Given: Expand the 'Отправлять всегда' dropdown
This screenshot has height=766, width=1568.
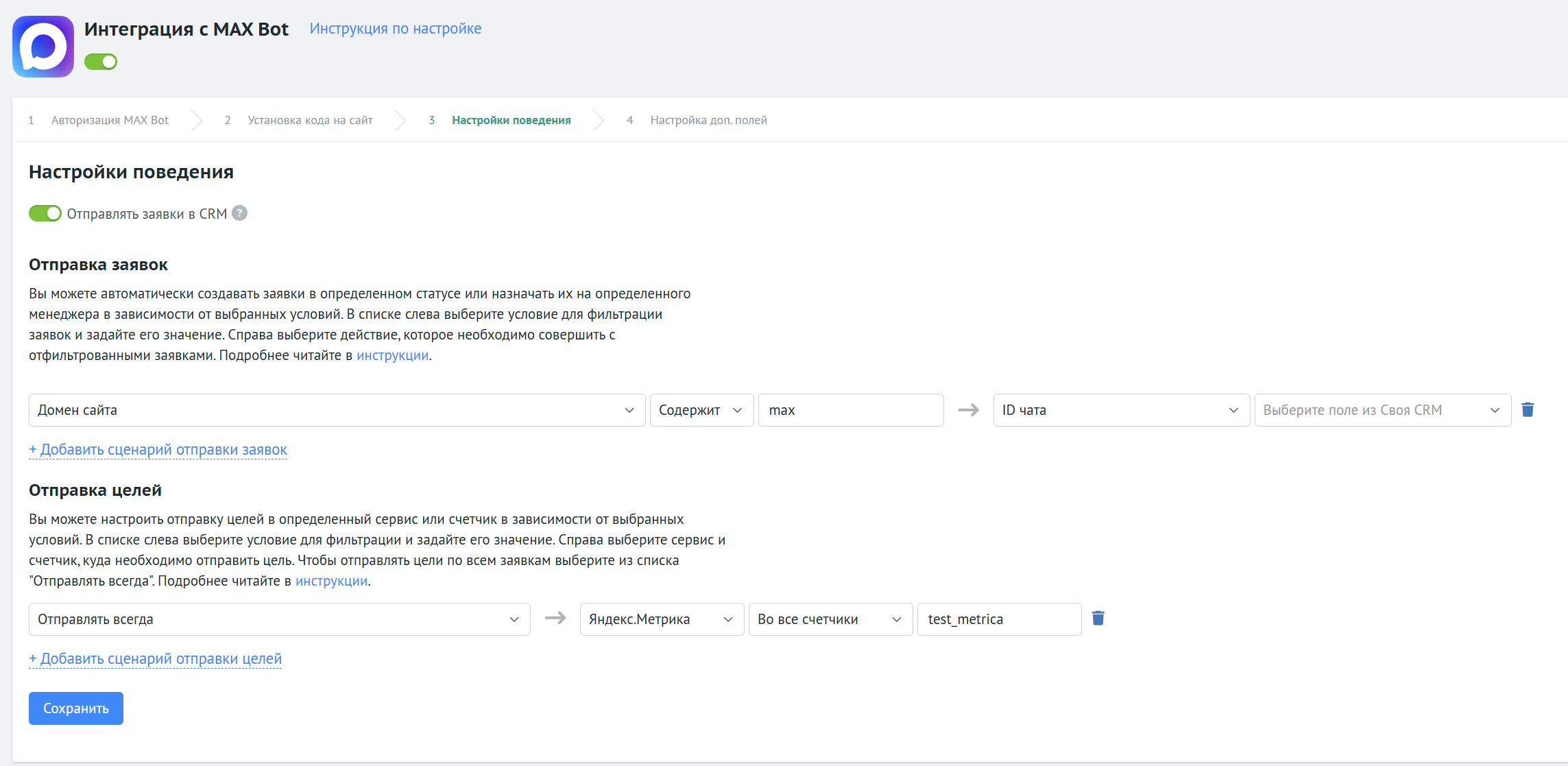Looking at the screenshot, I should click(279, 619).
